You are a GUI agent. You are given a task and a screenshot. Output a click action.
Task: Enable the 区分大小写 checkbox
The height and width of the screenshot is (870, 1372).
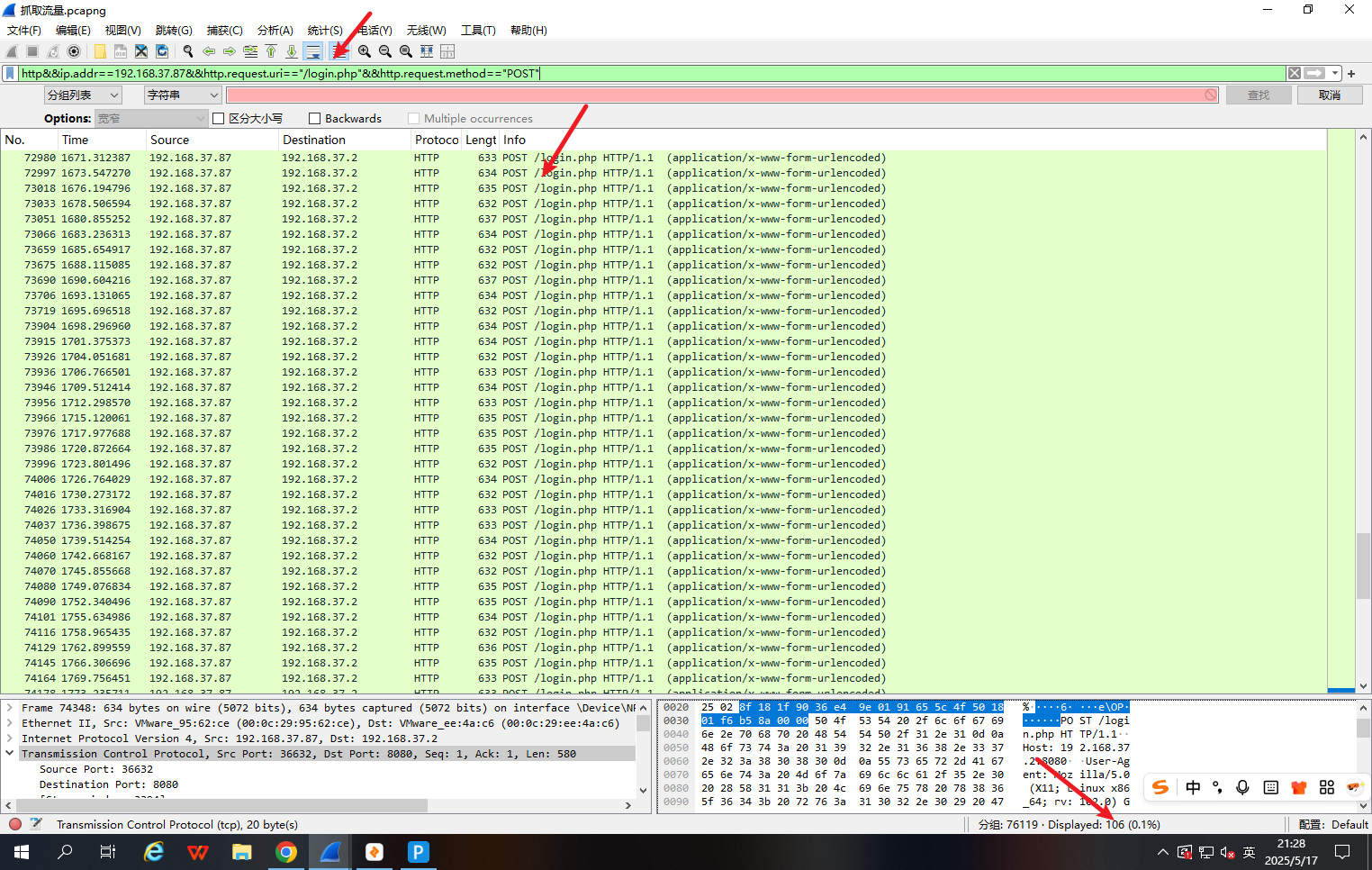tap(218, 118)
